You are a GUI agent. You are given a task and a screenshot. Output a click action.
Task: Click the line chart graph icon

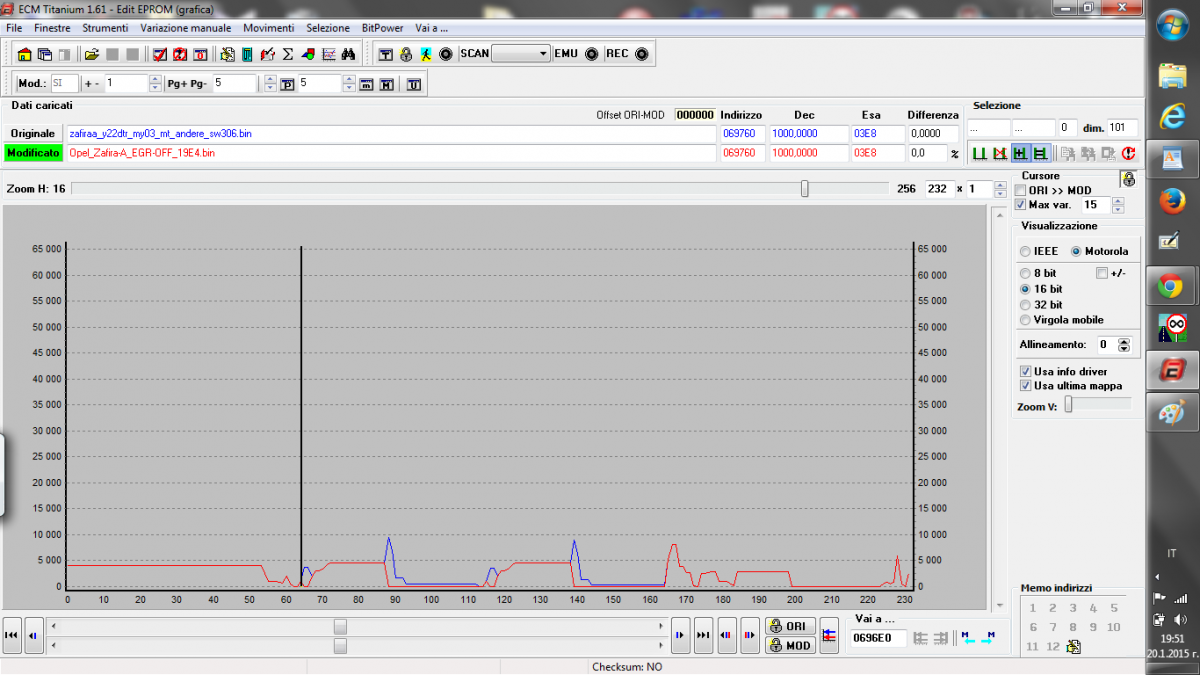tap(328, 54)
